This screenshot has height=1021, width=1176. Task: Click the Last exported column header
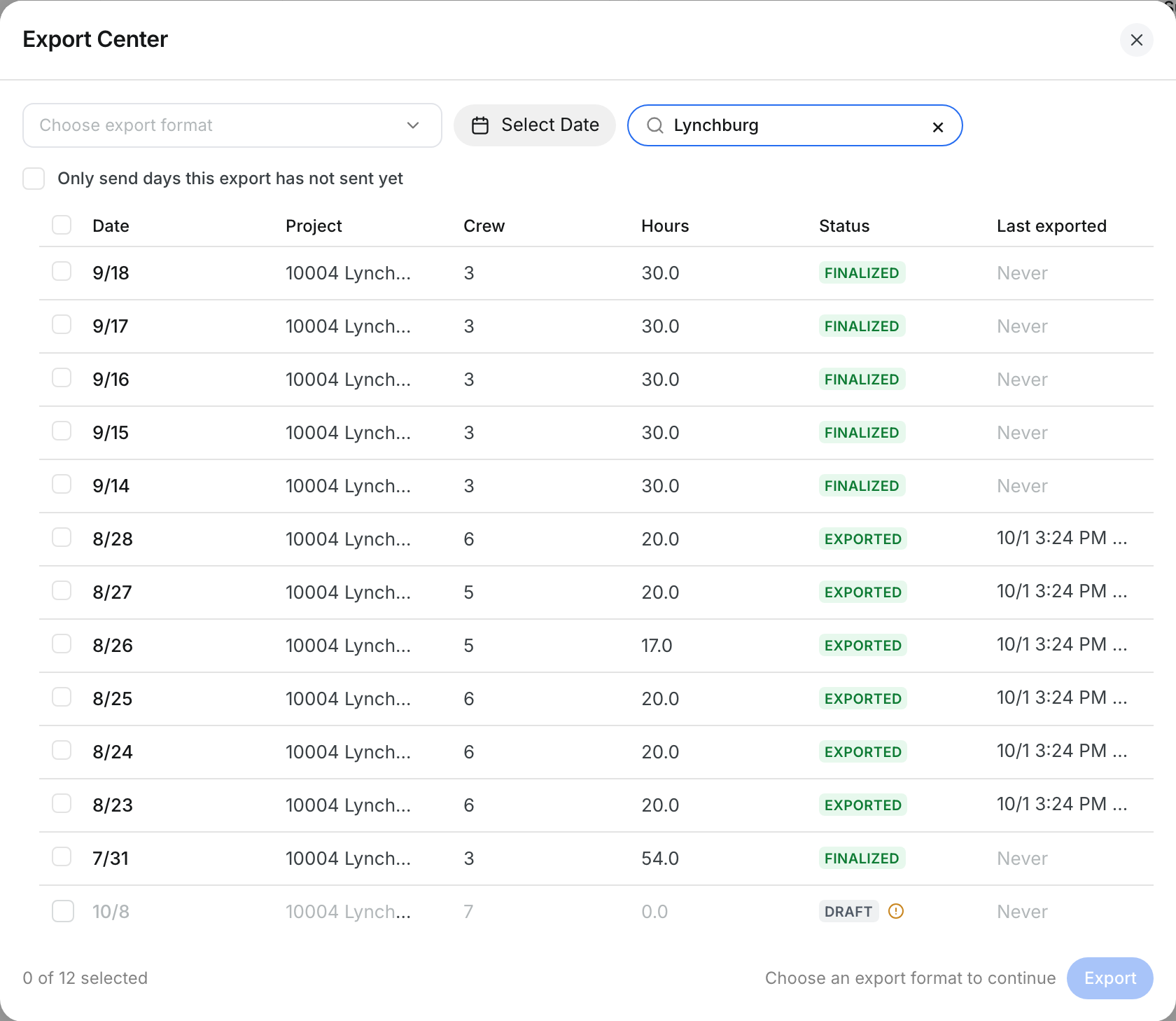click(1051, 226)
